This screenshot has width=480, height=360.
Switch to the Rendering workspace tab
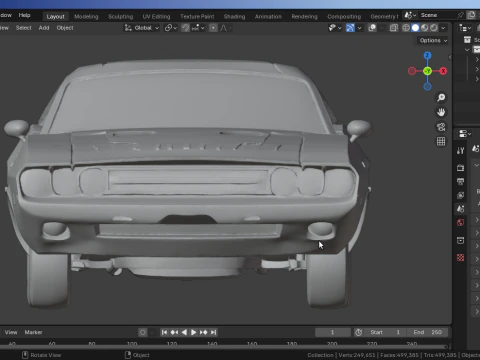pyautogui.click(x=304, y=16)
